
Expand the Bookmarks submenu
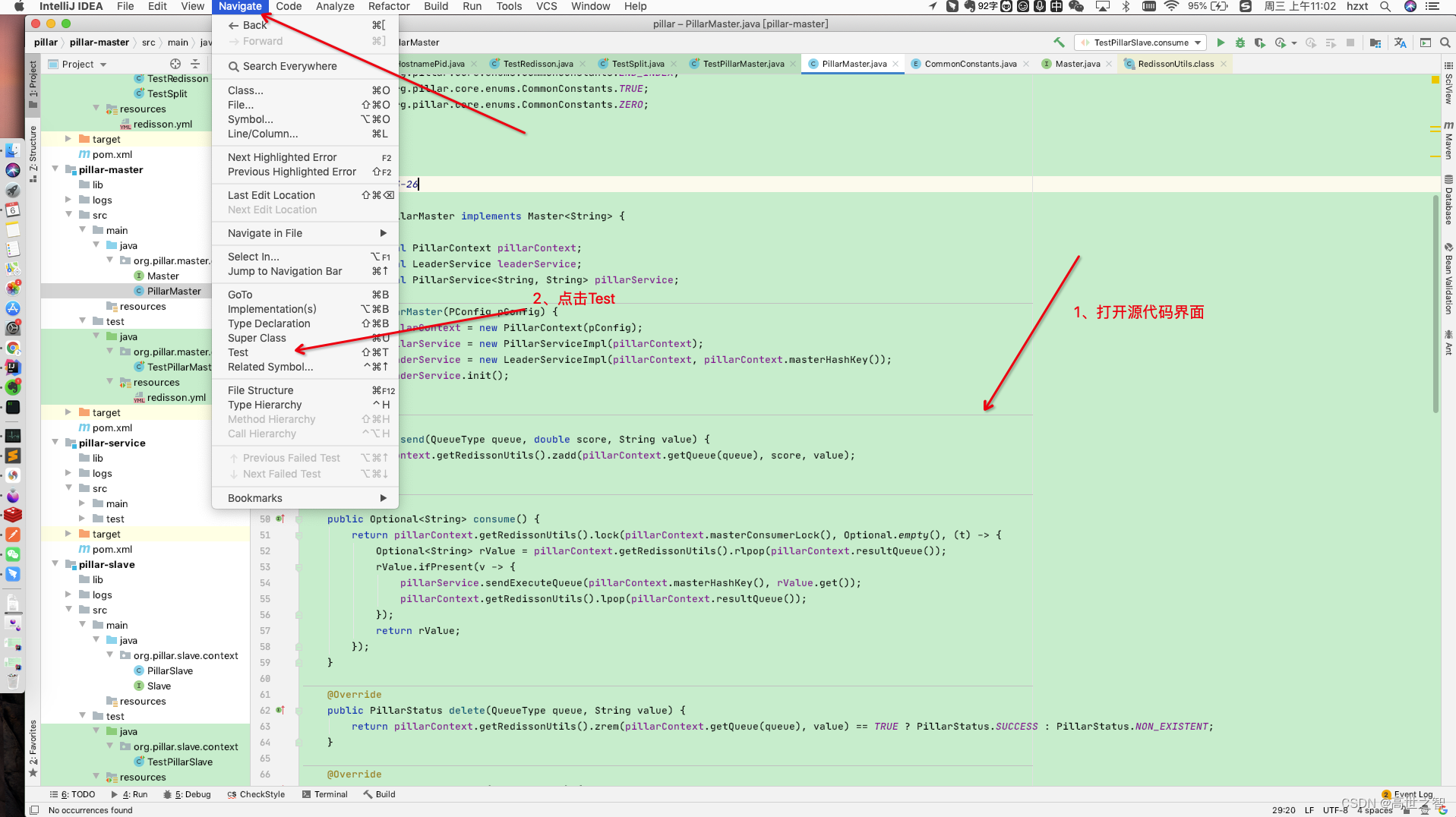click(x=305, y=498)
